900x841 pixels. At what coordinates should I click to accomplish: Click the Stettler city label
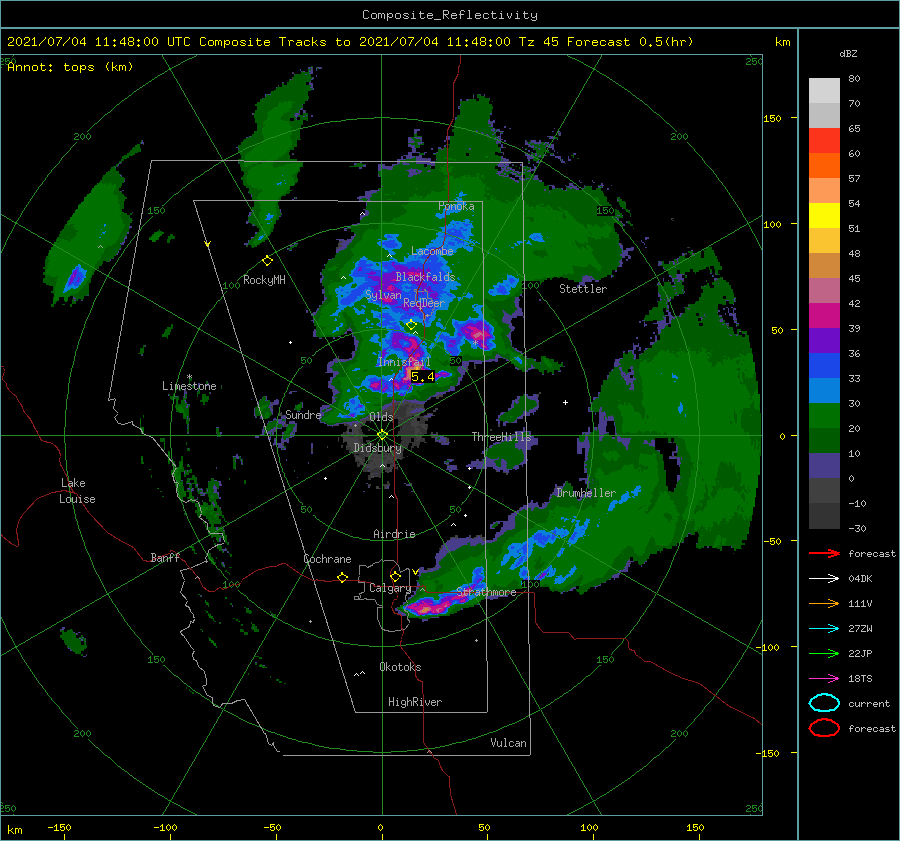(583, 289)
